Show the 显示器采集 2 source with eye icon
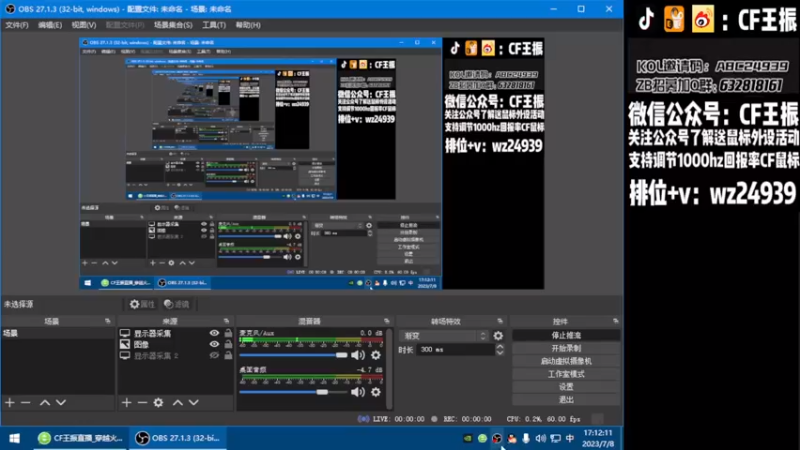 [x=214, y=355]
